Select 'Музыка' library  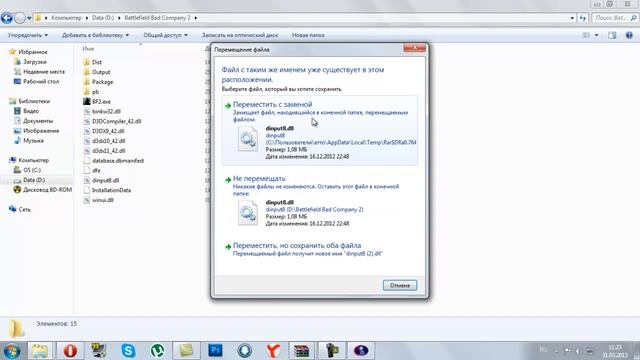click(33, 140)
